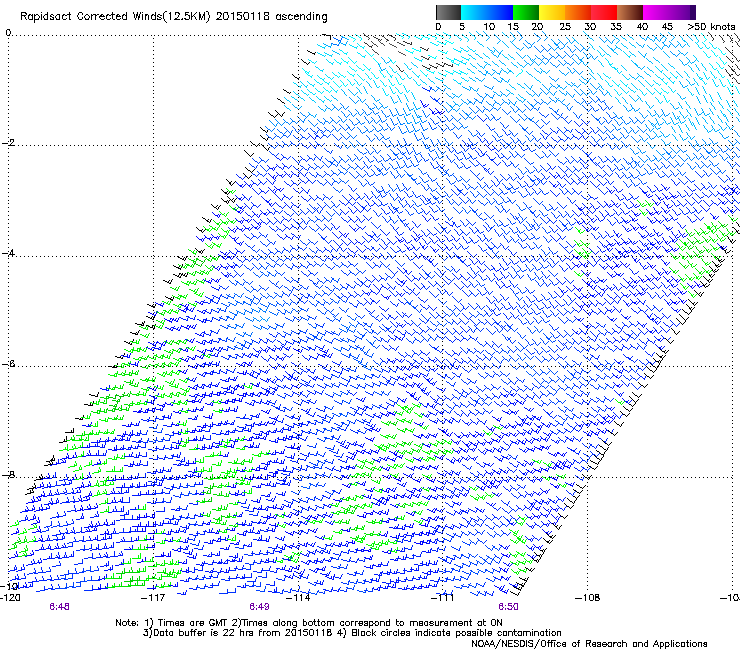
Task: Click the latitude label '-8' on left axis
Action: click(8, 474)
